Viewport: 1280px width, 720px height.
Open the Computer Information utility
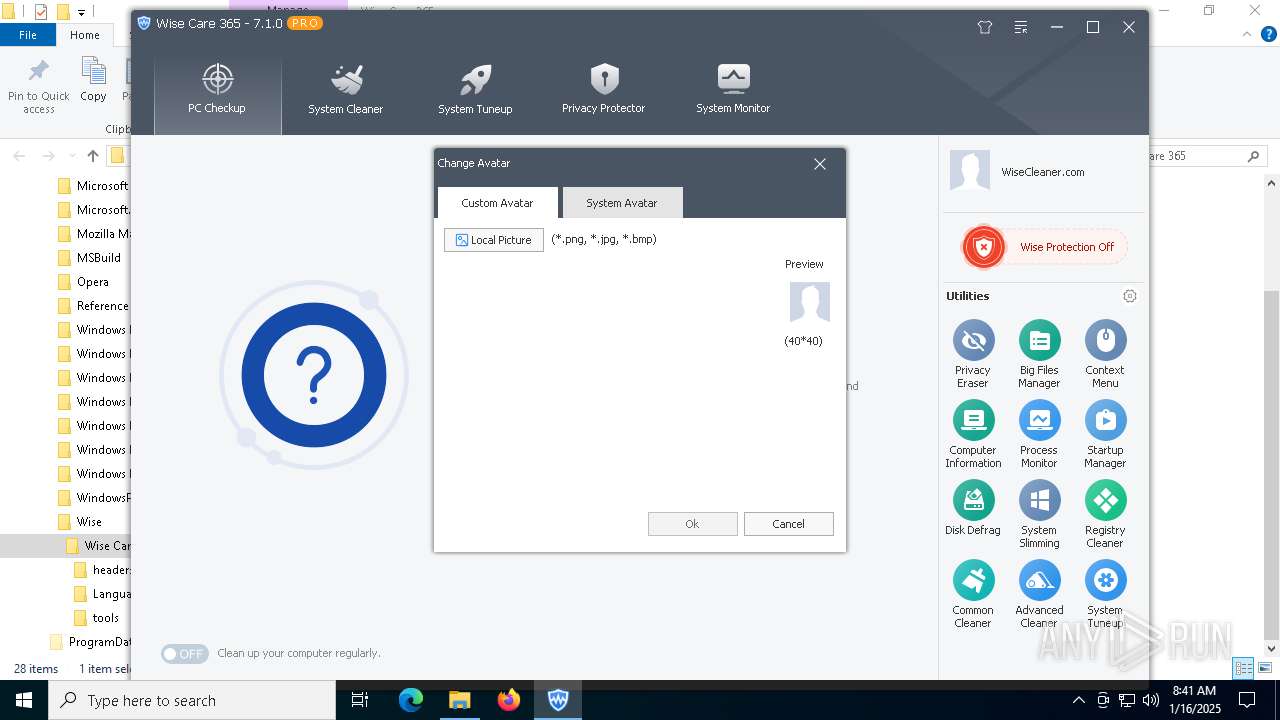tap(973, 434)
